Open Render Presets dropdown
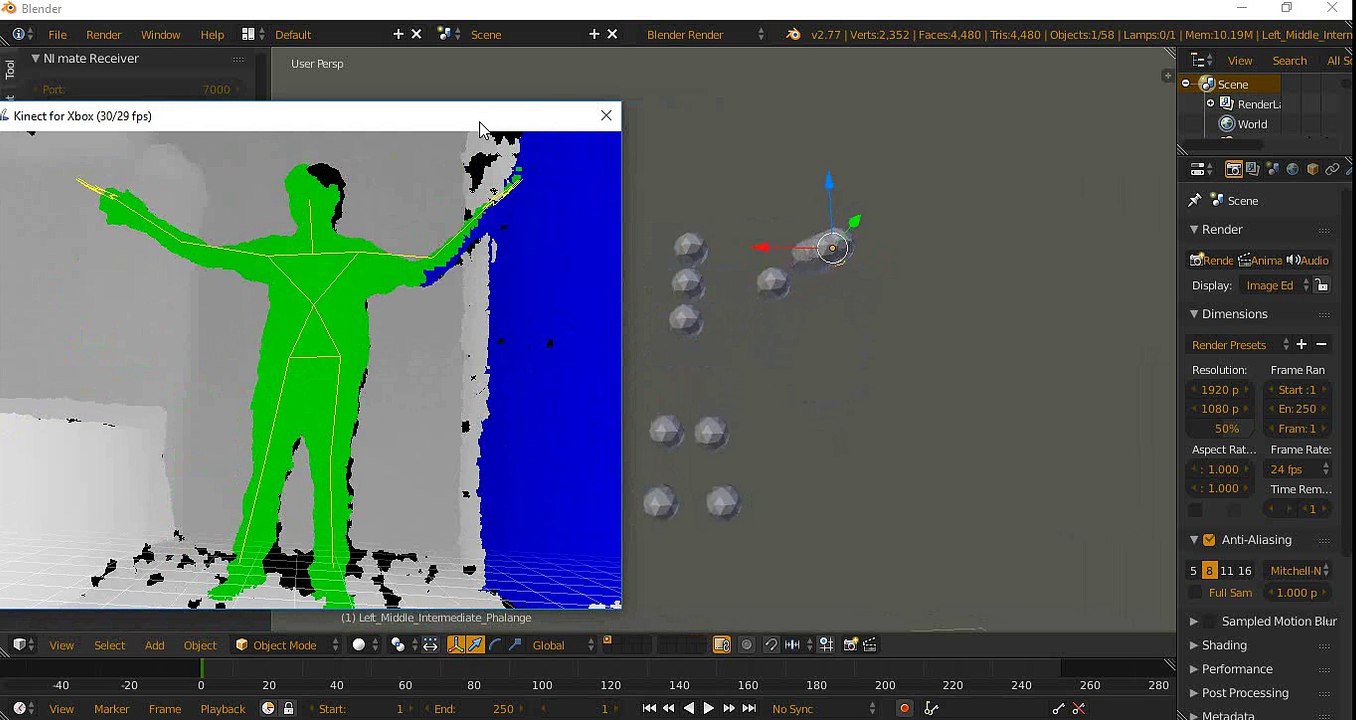The height and width of the screenshot is (720, 1356). (x=1240, y=344)
